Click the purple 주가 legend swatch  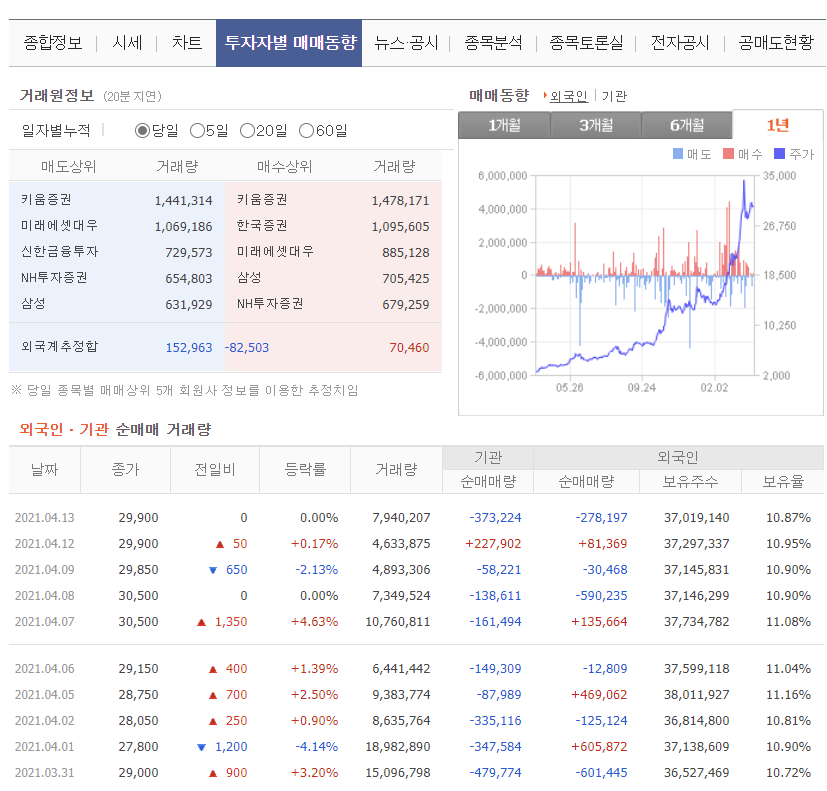[x=779, y=153]
